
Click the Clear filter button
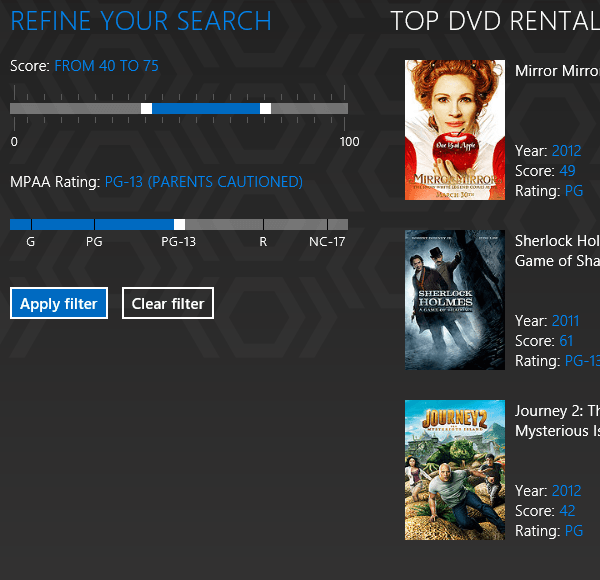tap(168, 303)
